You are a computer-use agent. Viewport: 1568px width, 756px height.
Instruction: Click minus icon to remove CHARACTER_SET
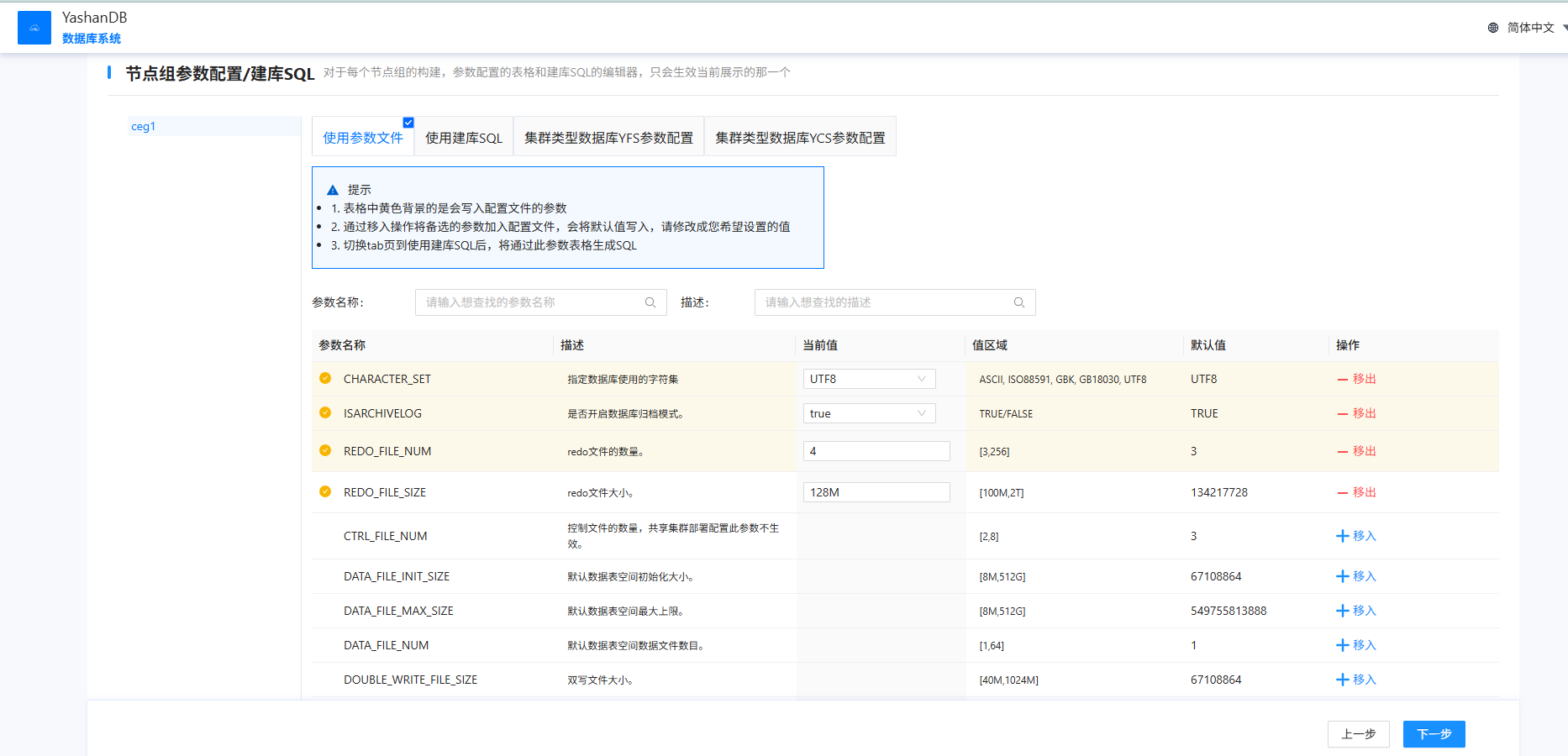[1343, 379]
